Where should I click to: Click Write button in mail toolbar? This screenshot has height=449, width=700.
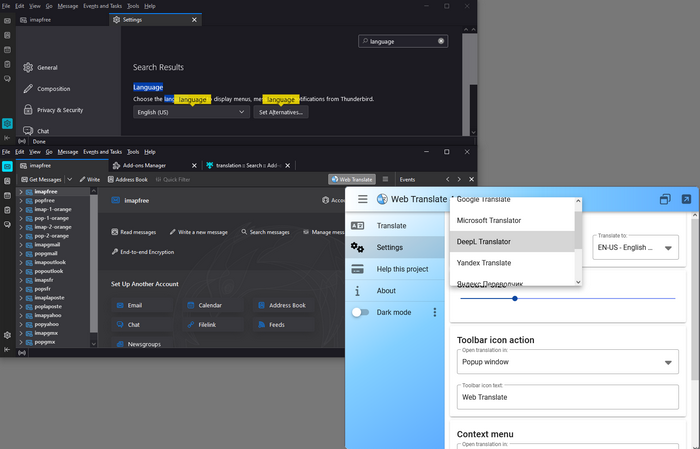(90, 179)
